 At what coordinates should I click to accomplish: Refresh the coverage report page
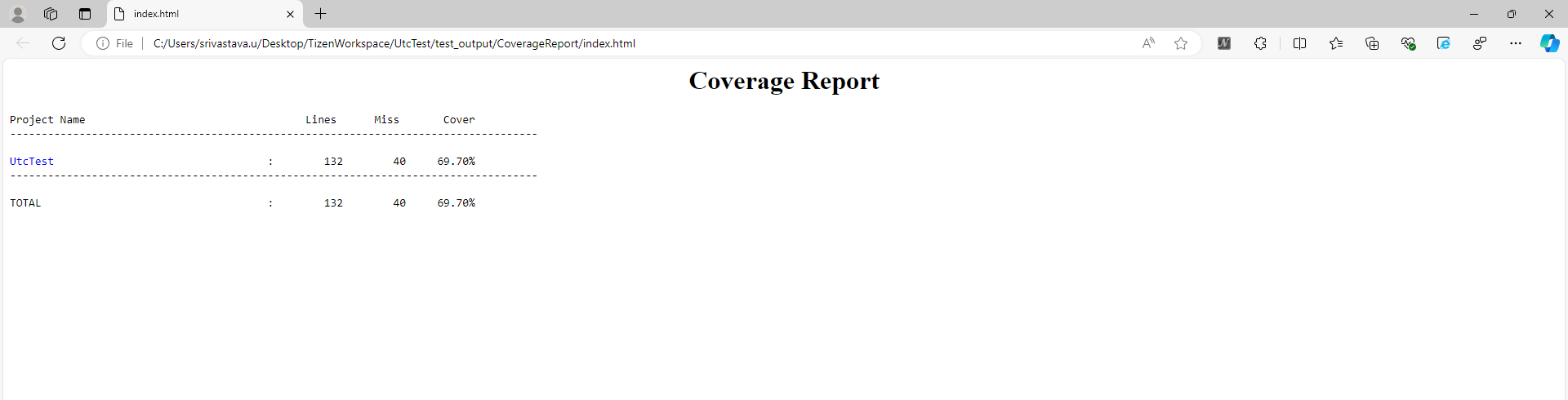click(59, 43)
